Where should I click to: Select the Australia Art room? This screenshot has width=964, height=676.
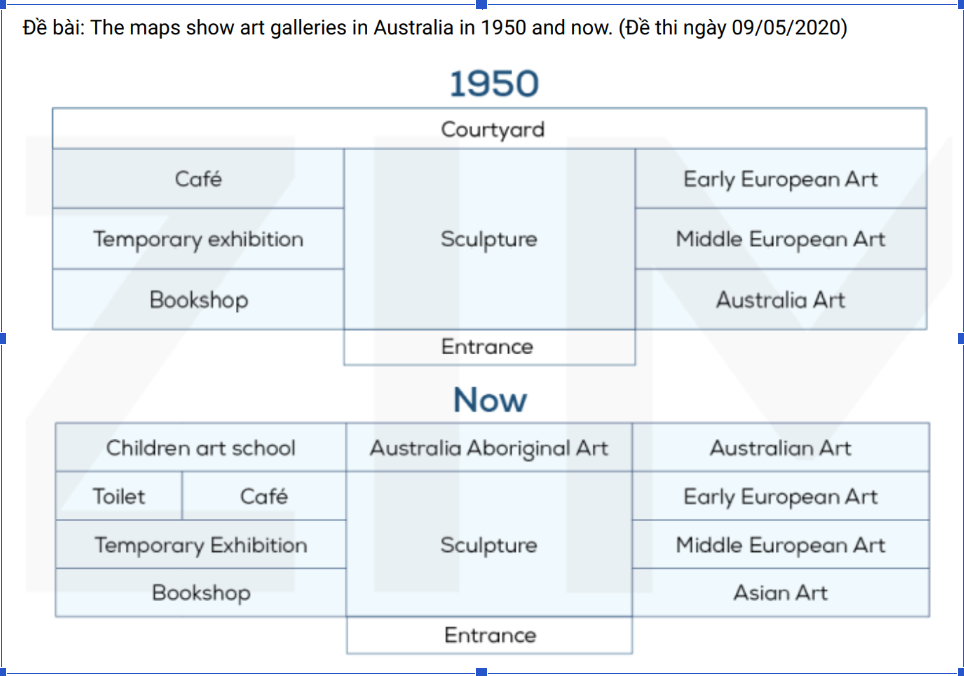point(781,299)
